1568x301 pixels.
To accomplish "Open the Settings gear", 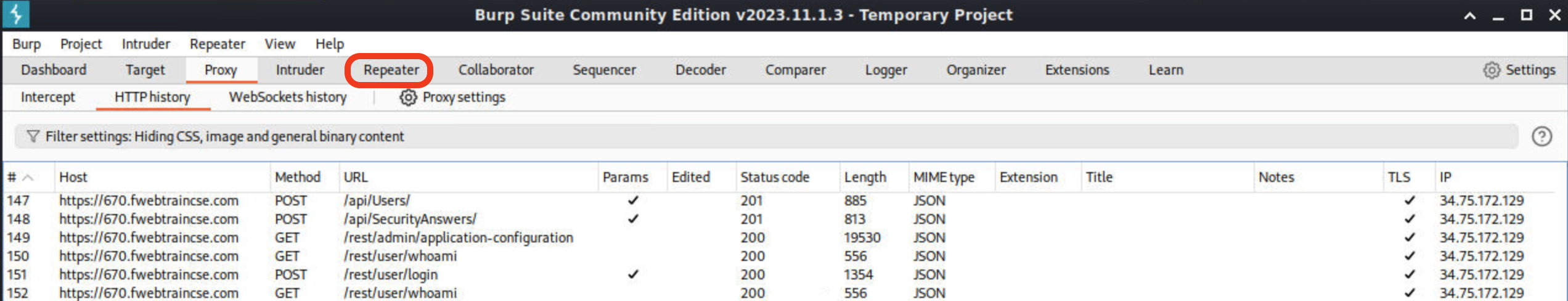I will 1492,70.
